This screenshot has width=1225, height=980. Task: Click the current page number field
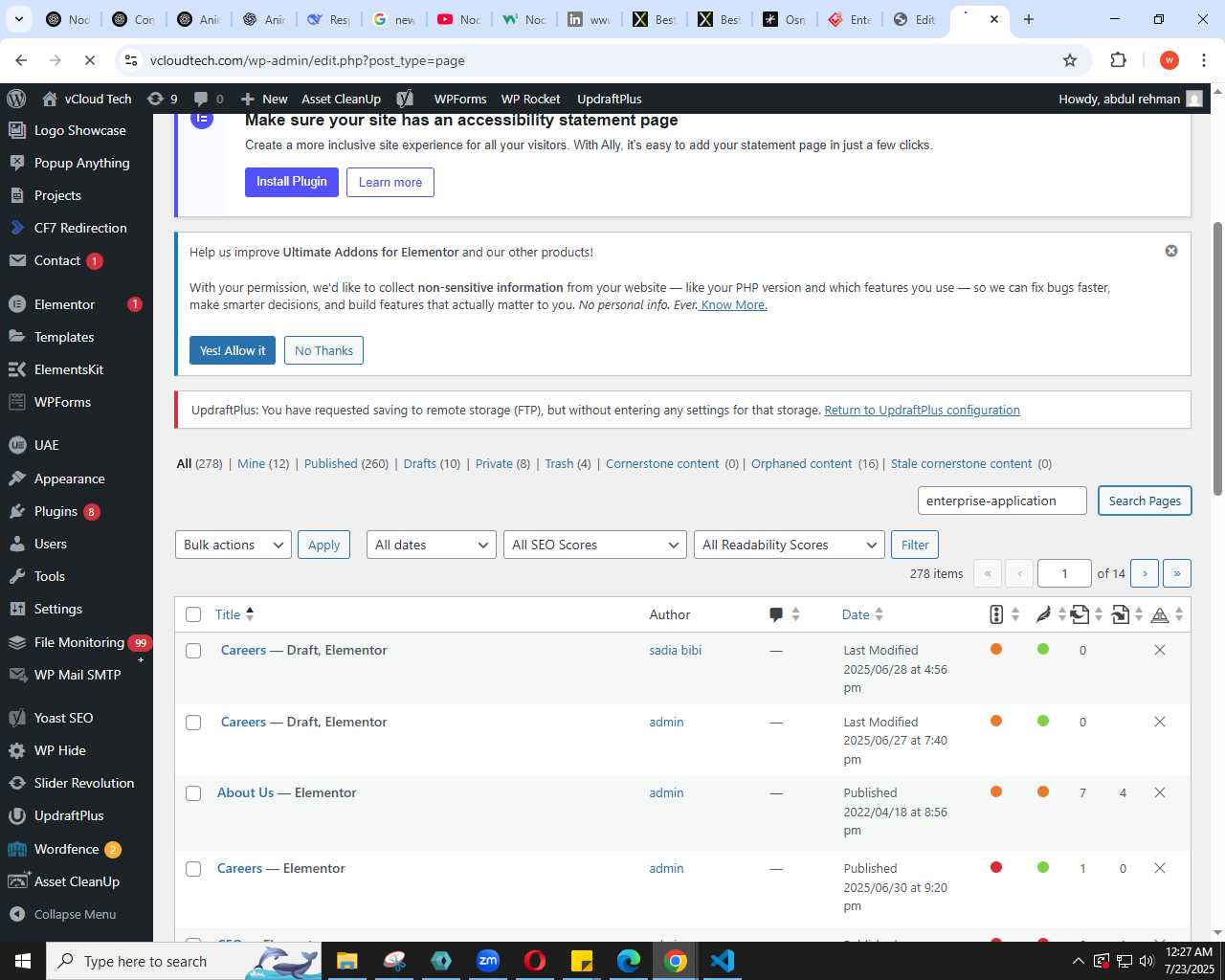point(1064,573)
